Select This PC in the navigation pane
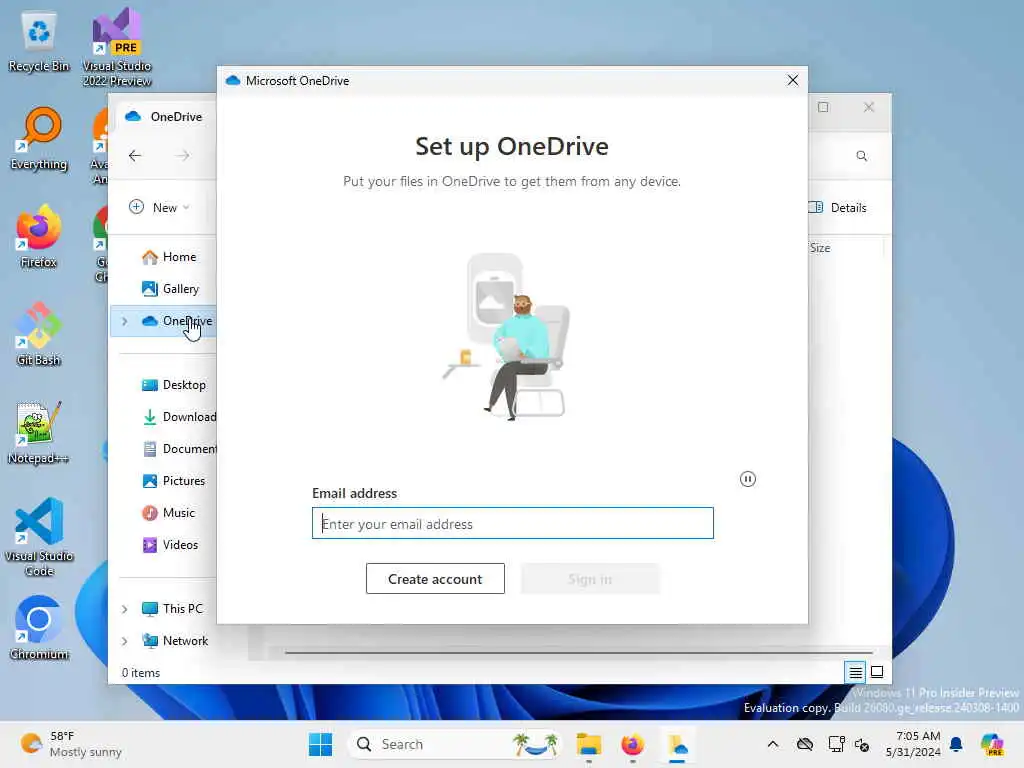The height and width of the screenshot is (768, 1024). tap(172, 609)
